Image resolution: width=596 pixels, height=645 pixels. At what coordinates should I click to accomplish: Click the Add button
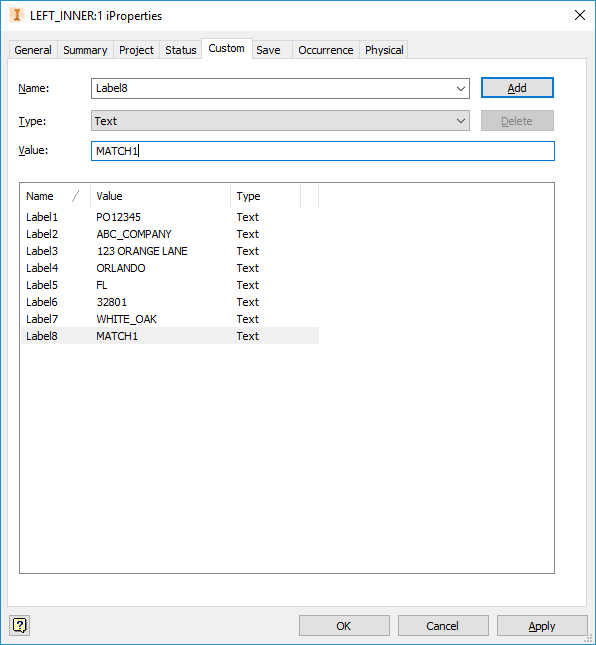pos(517,88)
